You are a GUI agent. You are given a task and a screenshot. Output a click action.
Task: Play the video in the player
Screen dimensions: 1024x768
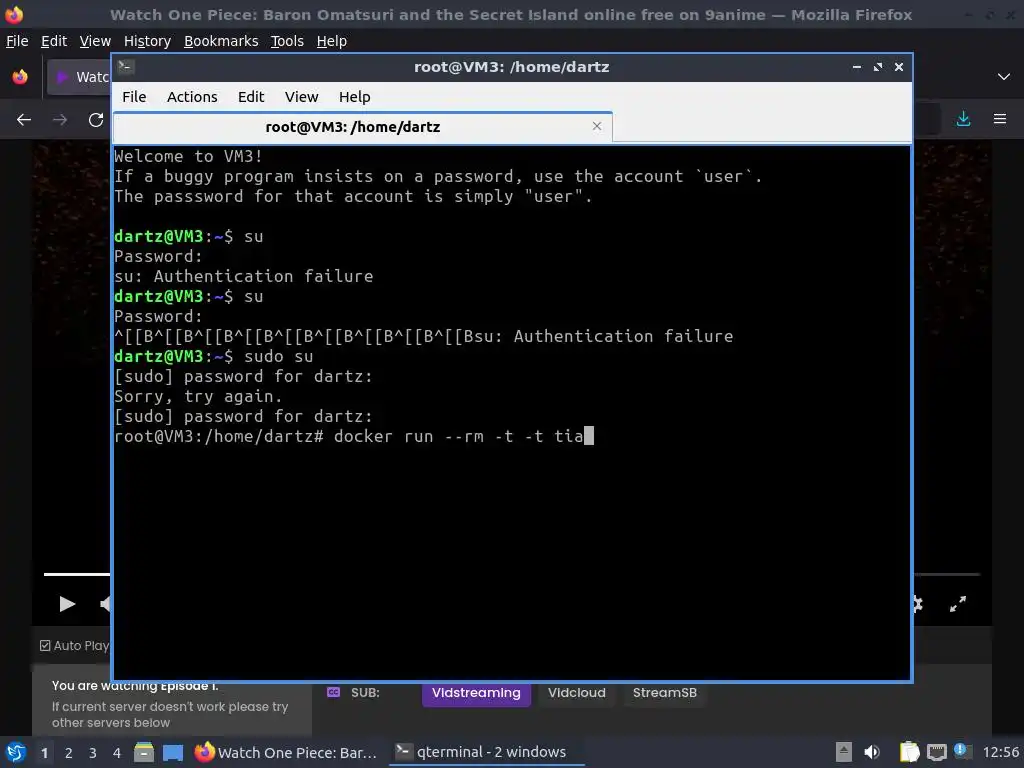point(67,603)
